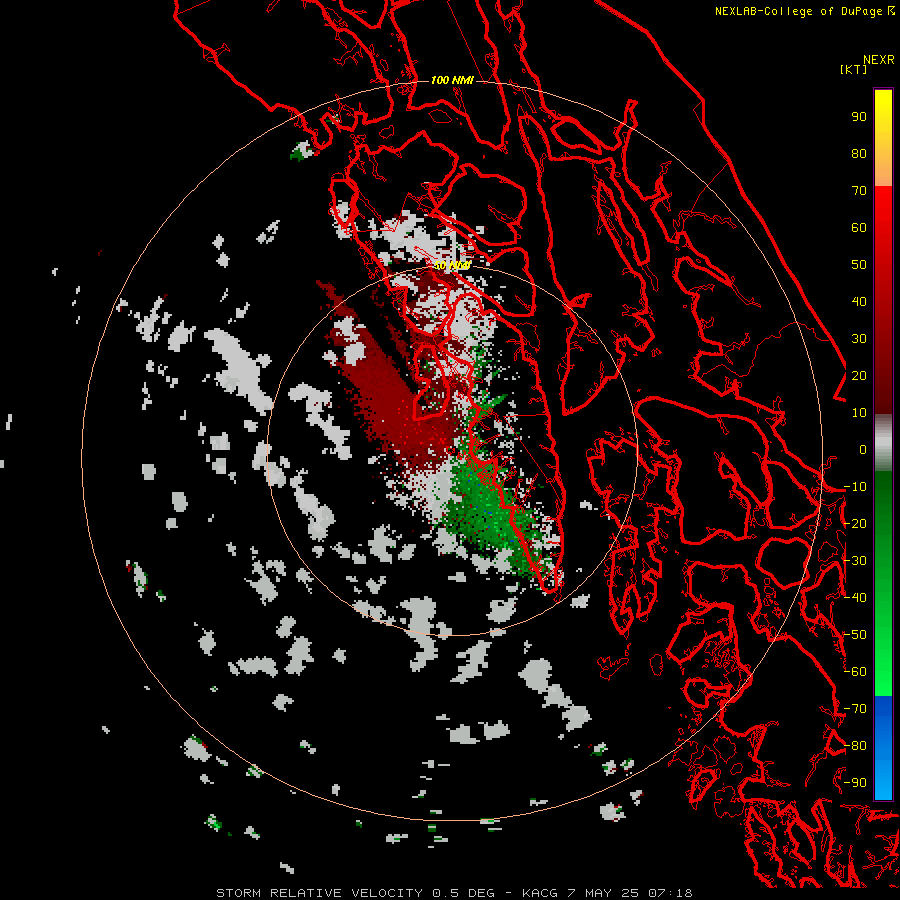Screen dimensions: 900x900
Task: Click the 40 value on the velocity scale
Action: 859,302
